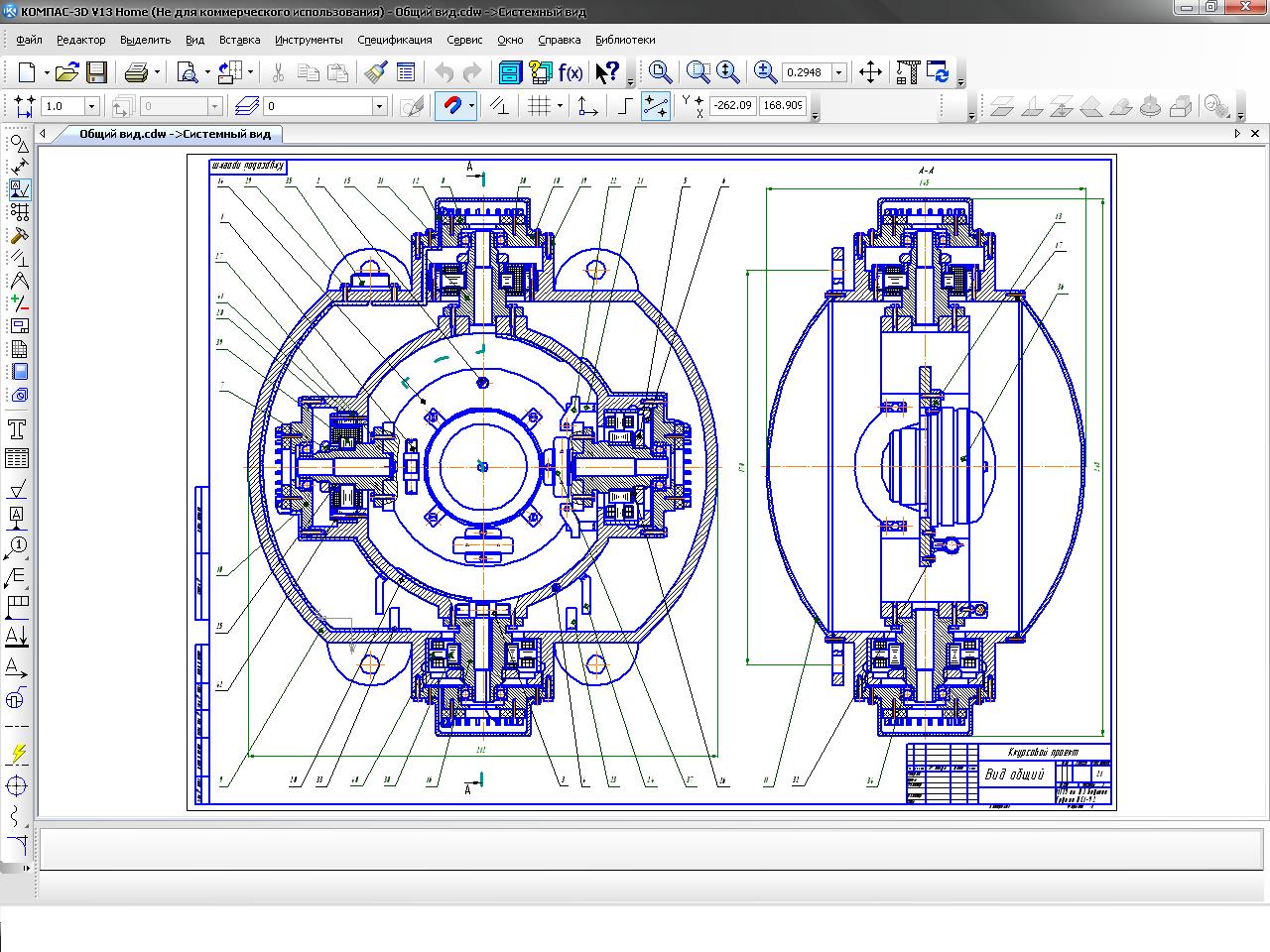Open the Справка menu
The image size is (1270, 952).
[x=559, y=40]
